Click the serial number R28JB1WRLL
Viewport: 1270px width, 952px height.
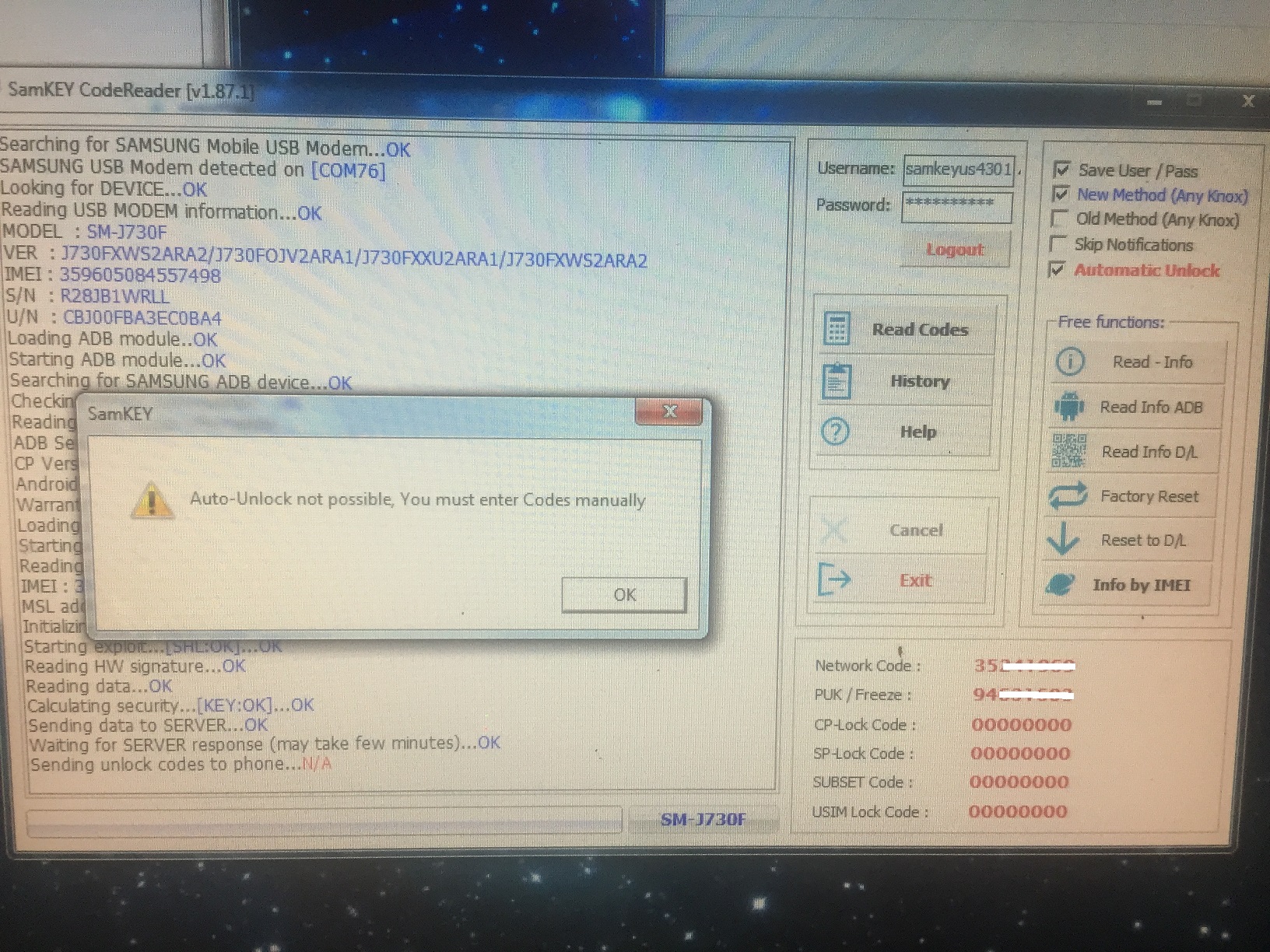coord(115,296)
